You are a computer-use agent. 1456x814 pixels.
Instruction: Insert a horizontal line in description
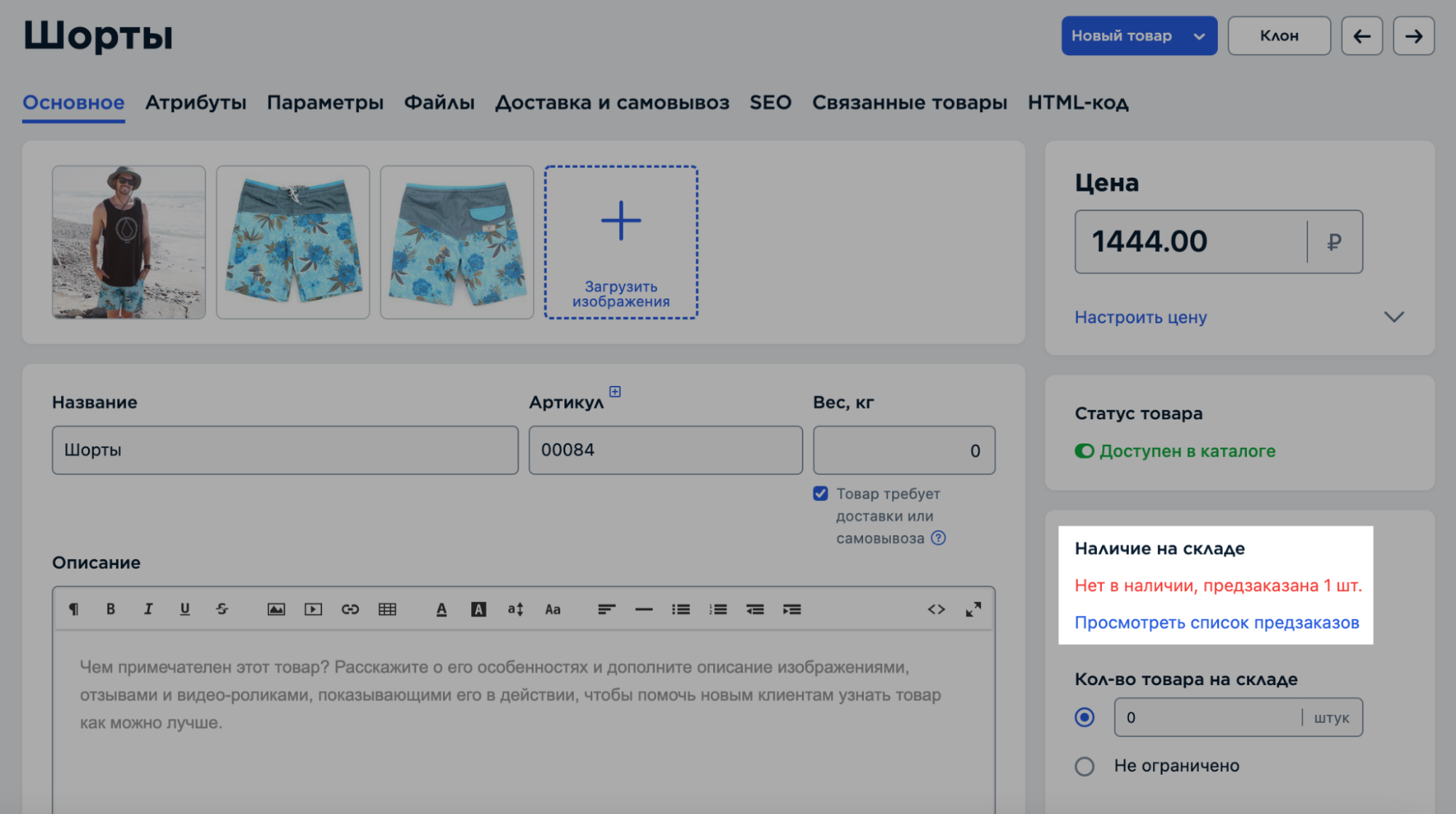pos(644,609)
